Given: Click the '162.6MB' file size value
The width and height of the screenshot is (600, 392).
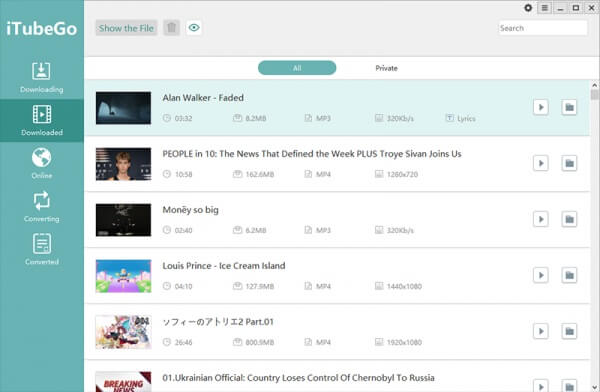Looking at the screenshot, I should (260, 175).
